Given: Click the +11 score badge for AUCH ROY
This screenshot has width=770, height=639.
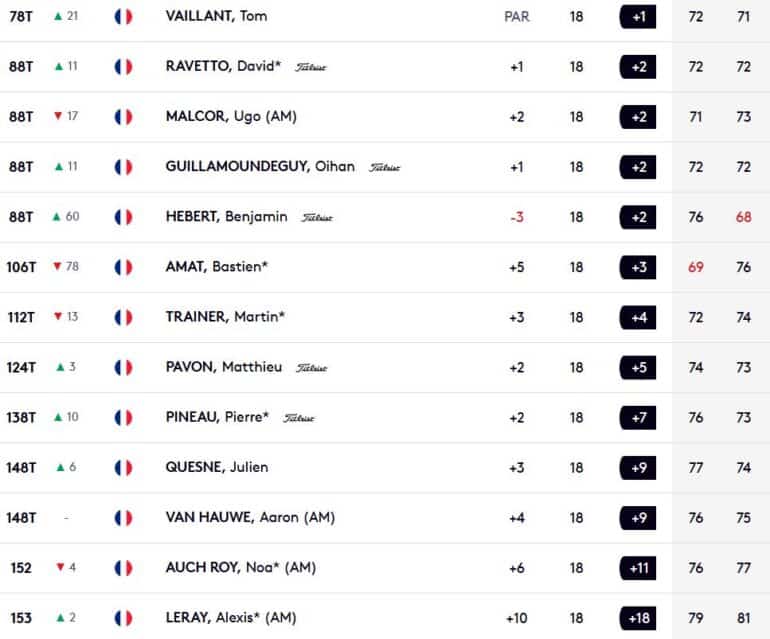Looking at the screenshot, I should coord(638,568).
